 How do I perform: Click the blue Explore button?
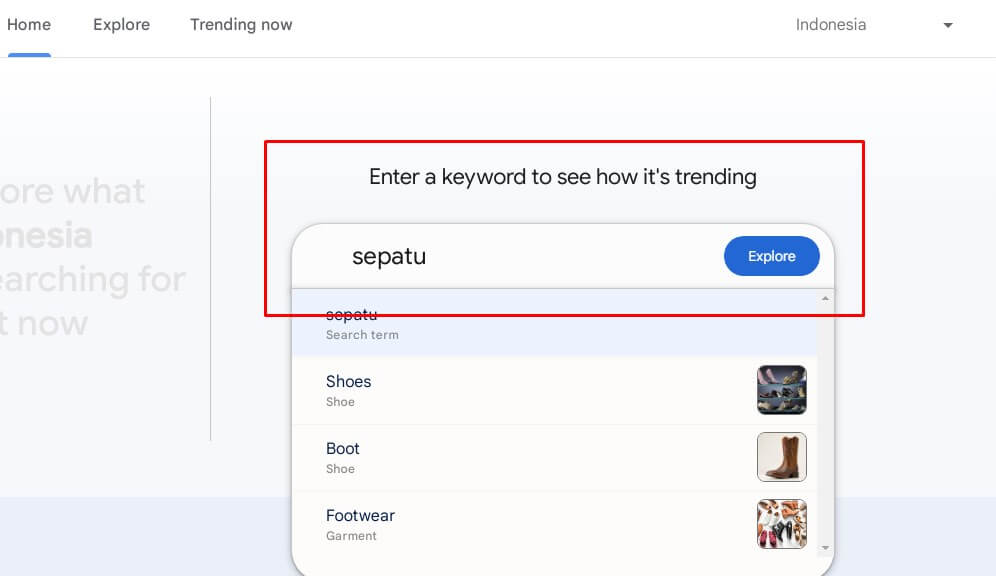(772, 256)
